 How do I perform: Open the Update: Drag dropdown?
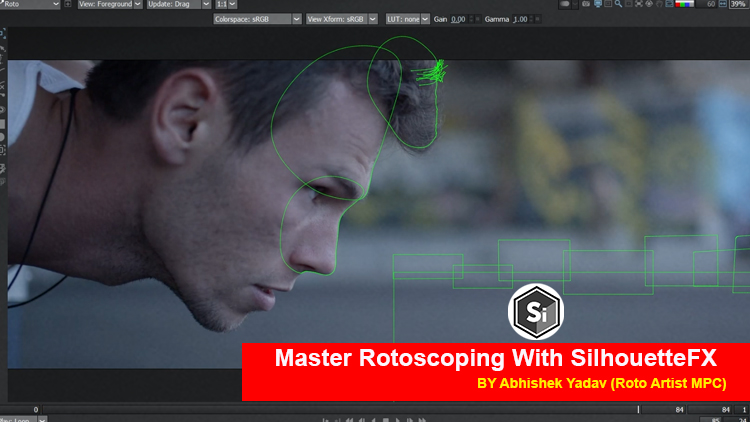coord(178,4)
